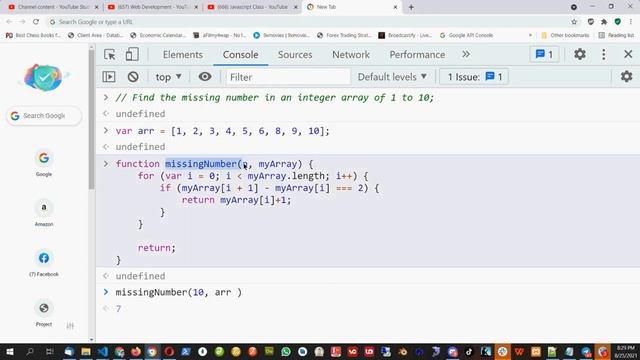Open Google API Console bookmark

coord(466,36)
